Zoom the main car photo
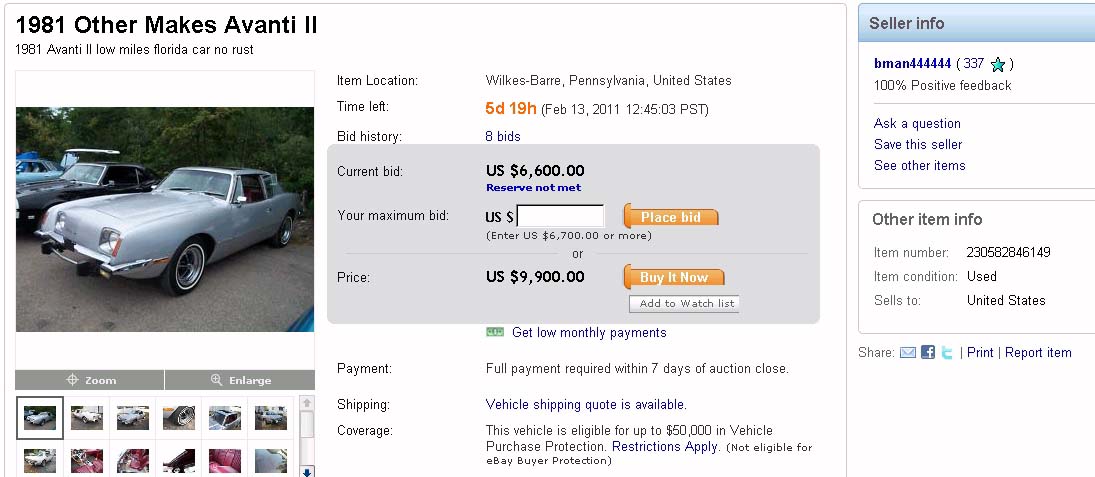Screen dimensions: 1095x477 (90, 380)
